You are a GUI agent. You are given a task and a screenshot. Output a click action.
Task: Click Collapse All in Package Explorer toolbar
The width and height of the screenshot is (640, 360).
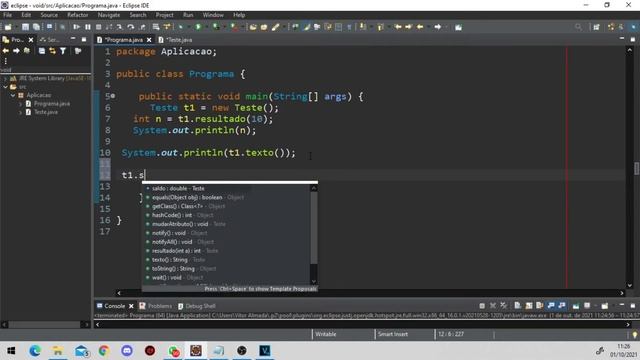(42, 51)
